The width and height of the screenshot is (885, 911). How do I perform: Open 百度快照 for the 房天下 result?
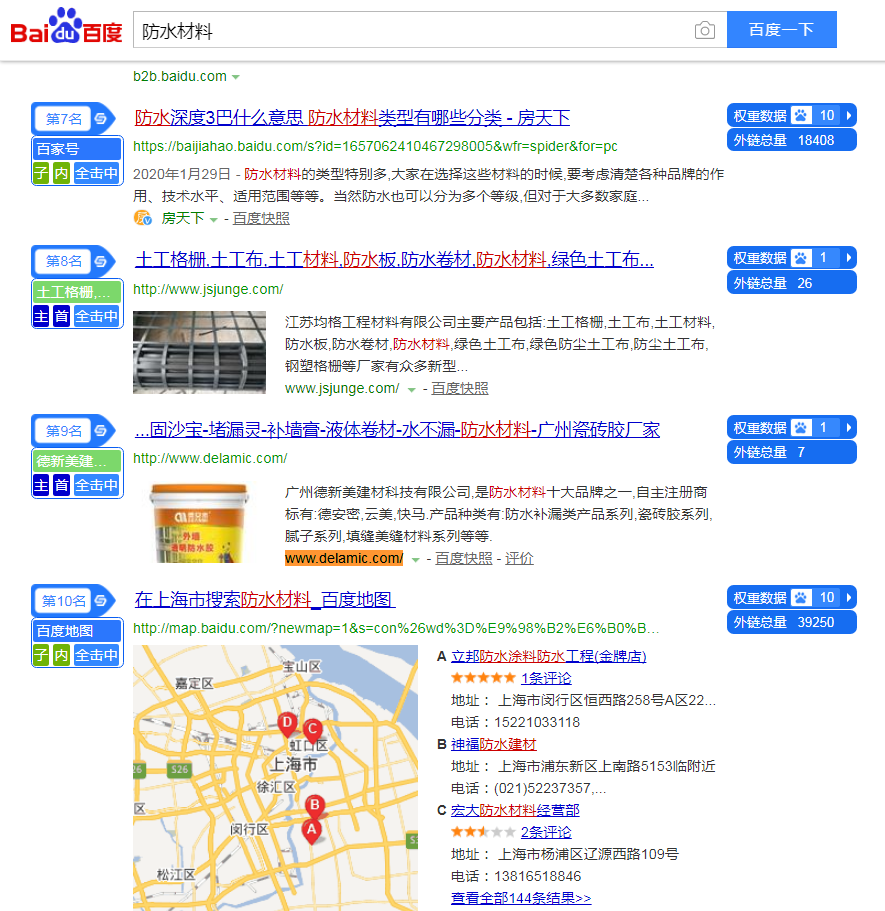tap(261, 218)
